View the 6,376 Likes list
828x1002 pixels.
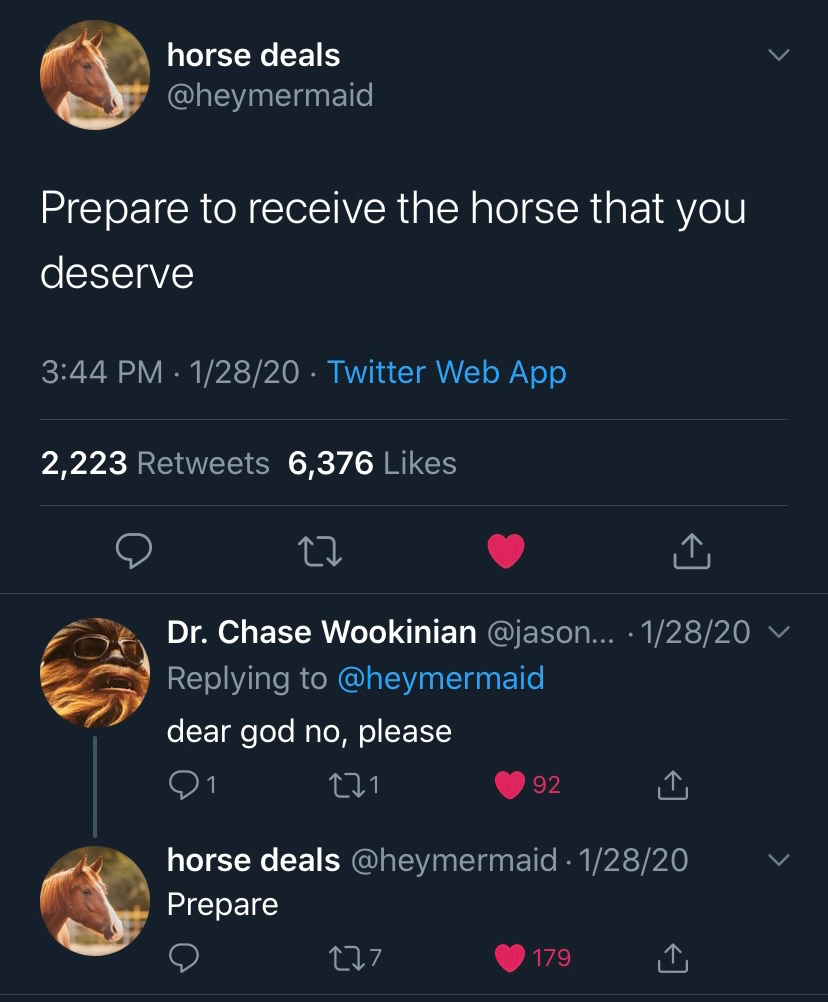pos(371,463)
